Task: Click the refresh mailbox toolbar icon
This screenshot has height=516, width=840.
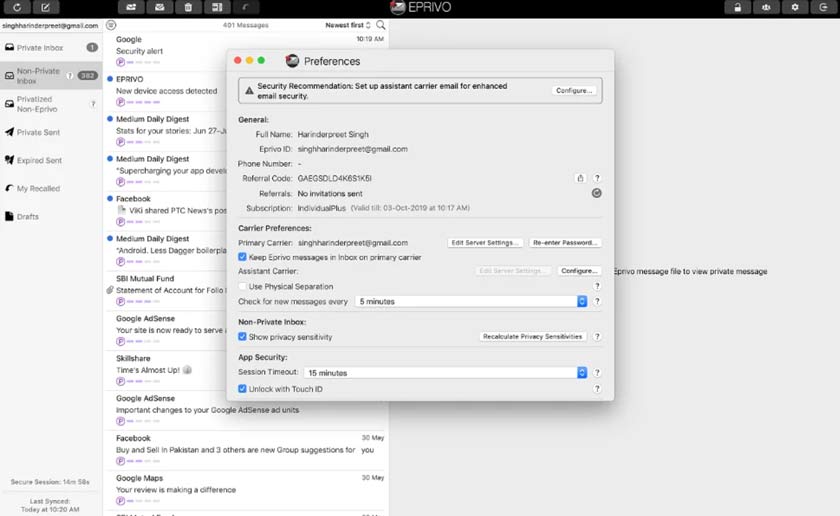Action: 17,8
